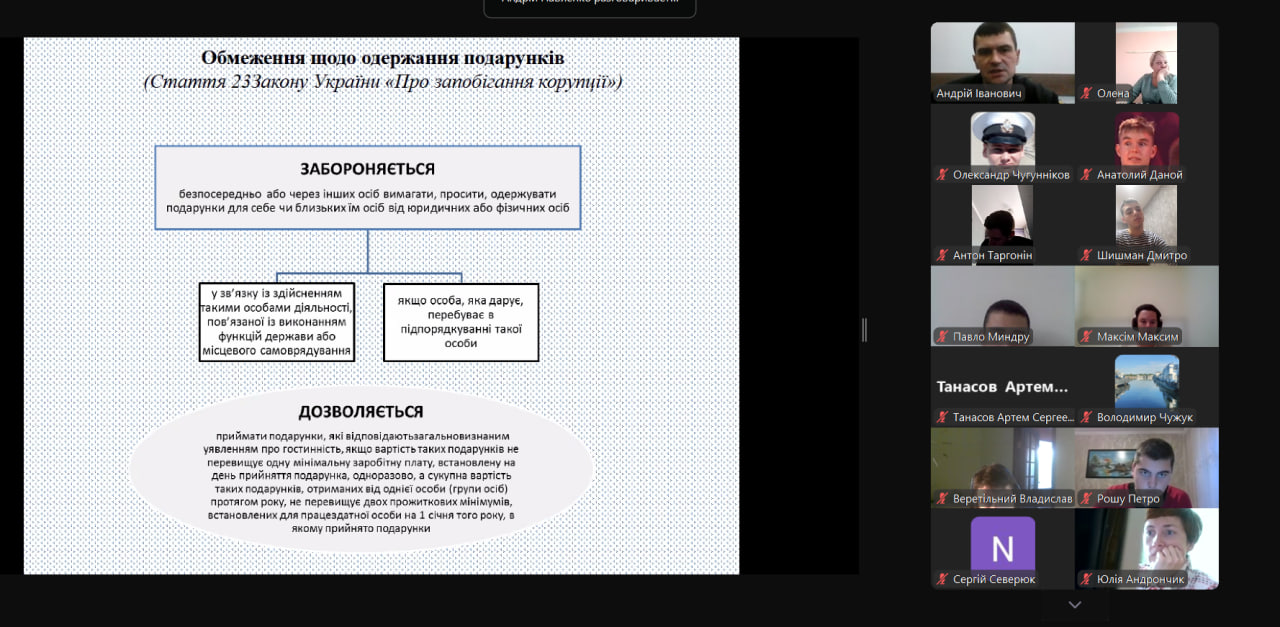Click the muted mic icon for Шишман Дмитро

[1086, 256]
